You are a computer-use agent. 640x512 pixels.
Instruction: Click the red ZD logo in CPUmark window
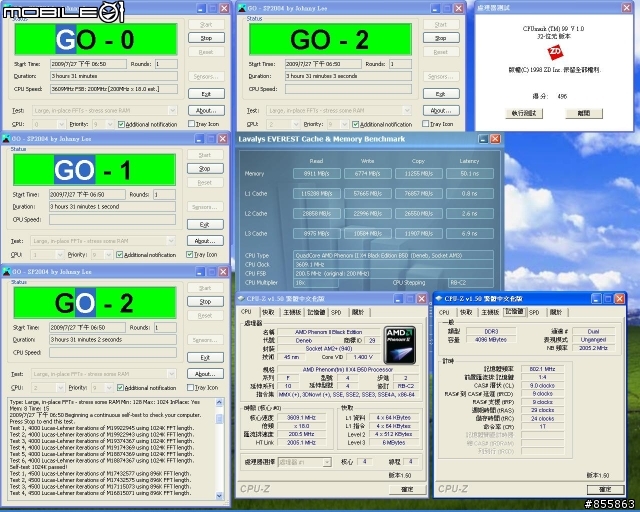(555, 52)
